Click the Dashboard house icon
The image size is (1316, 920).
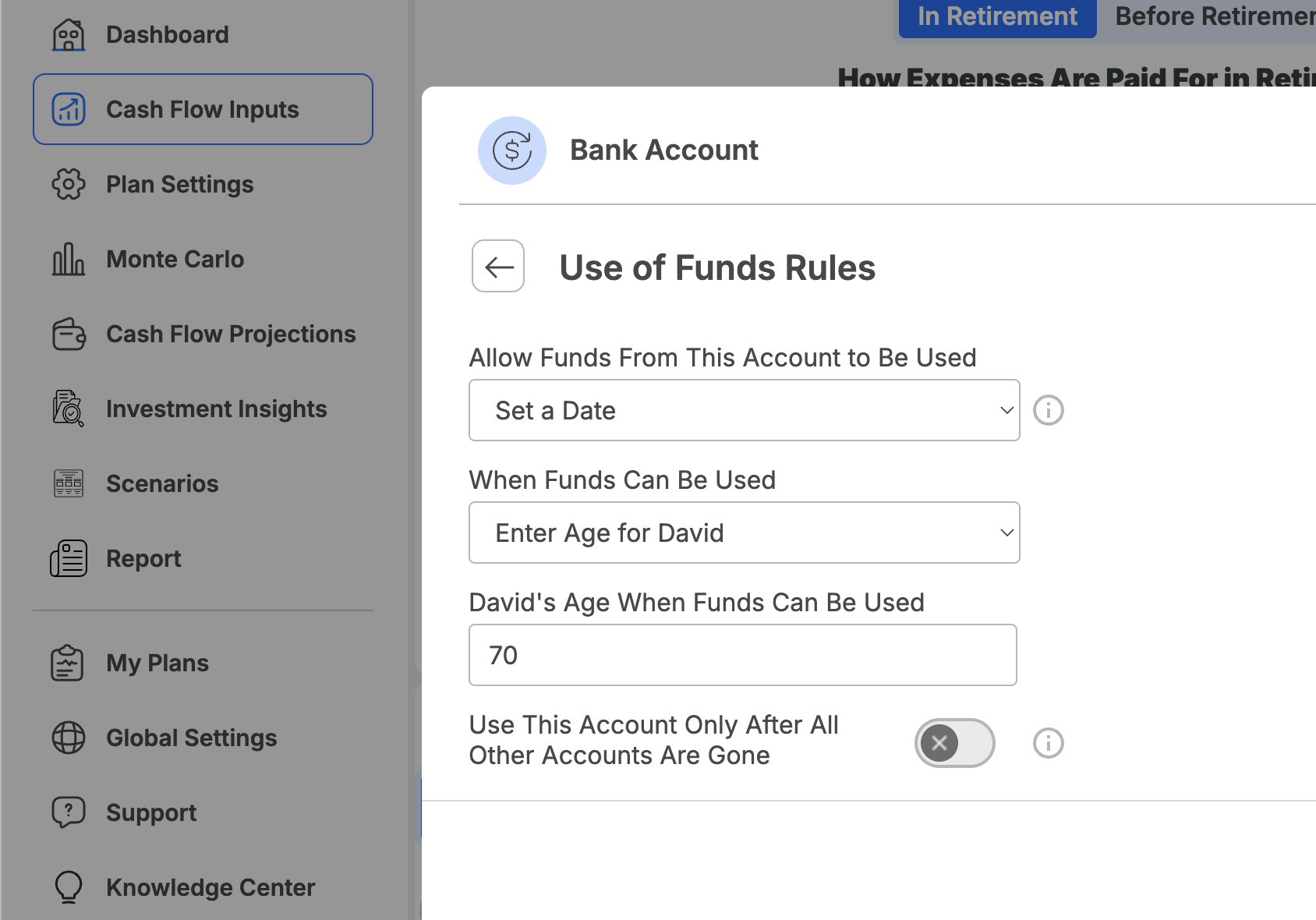pos(69,35)
